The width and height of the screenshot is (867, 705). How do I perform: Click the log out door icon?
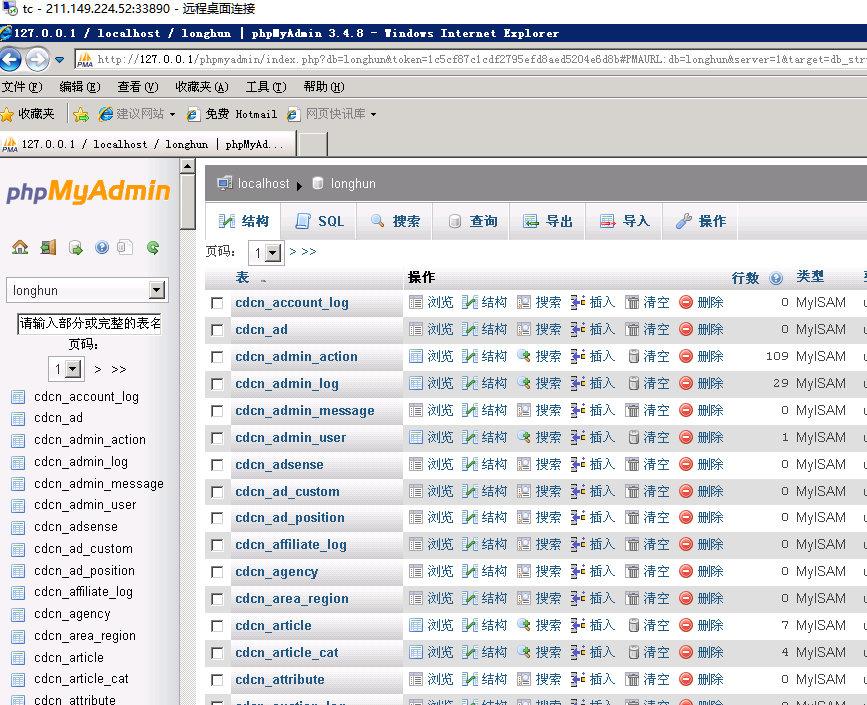pyautogui.click(x=48, y=247)
